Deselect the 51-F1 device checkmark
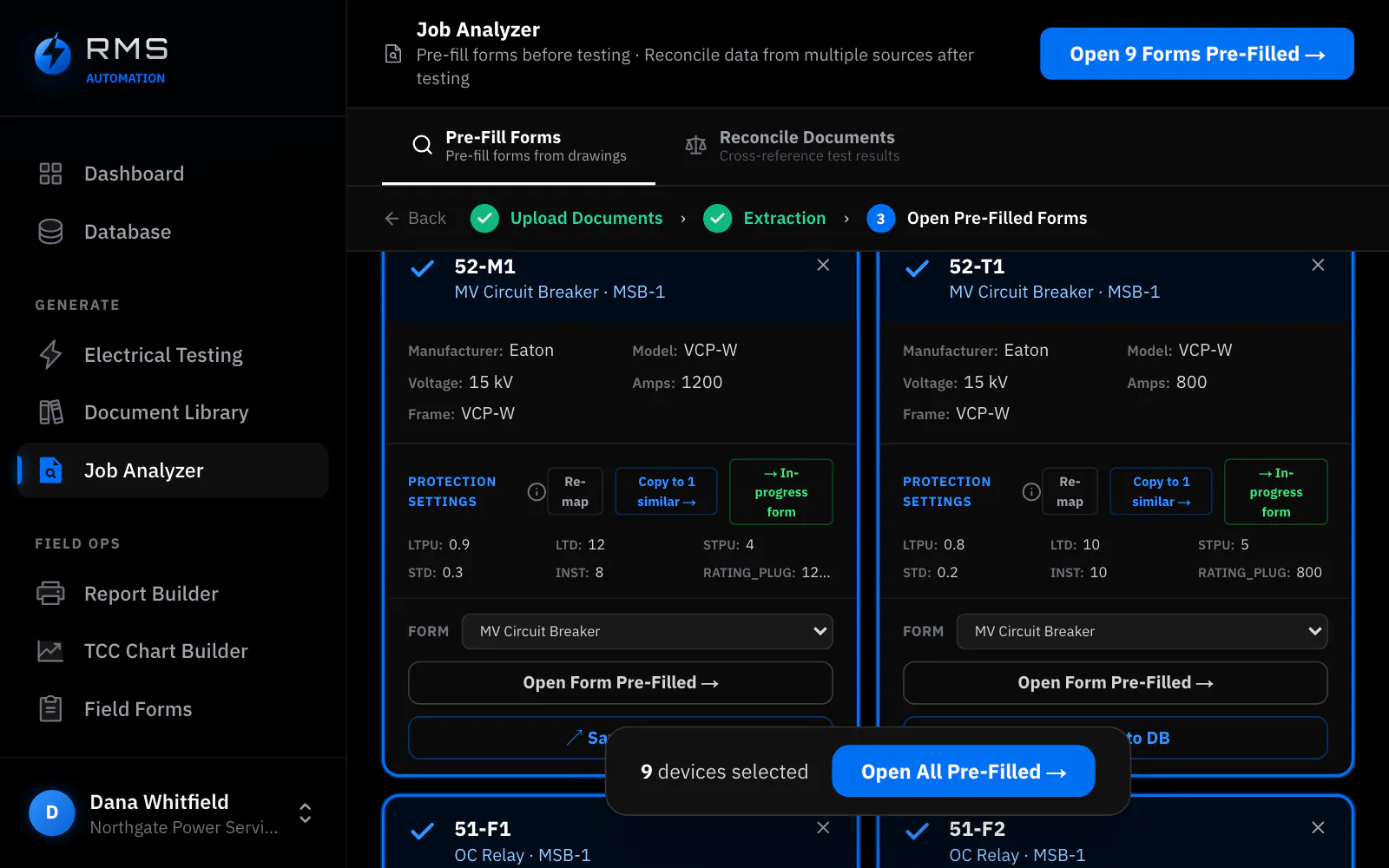 [x=422, y=832]
